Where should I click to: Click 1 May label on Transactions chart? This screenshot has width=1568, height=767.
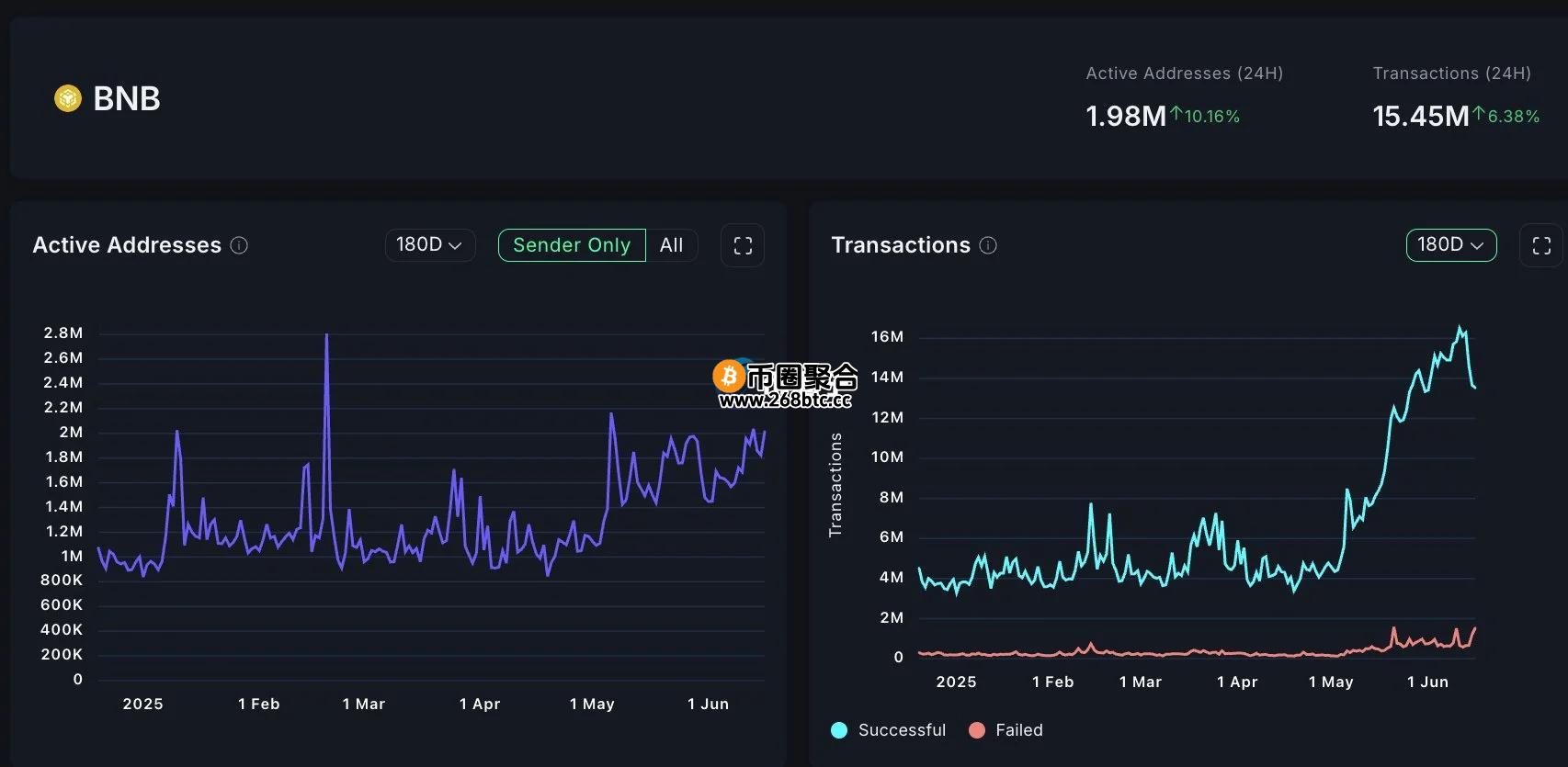(x=1331, y=682)
